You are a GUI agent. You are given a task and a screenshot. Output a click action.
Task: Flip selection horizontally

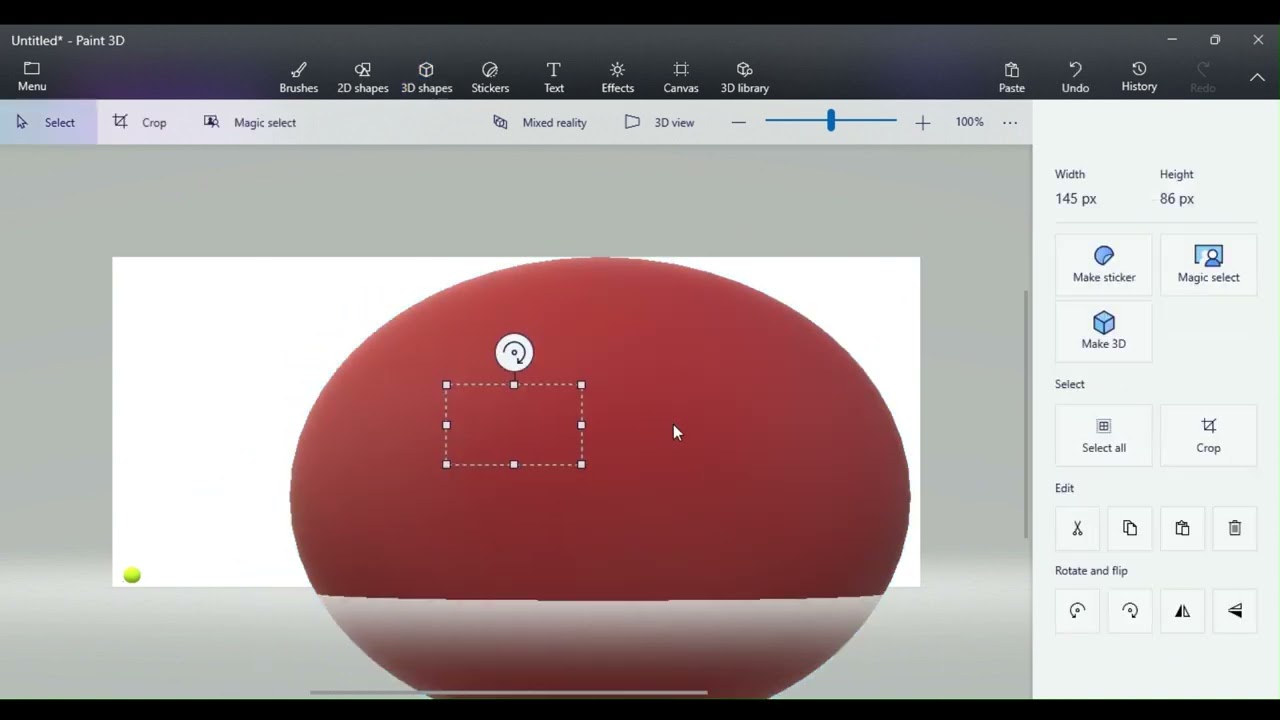1182,611
